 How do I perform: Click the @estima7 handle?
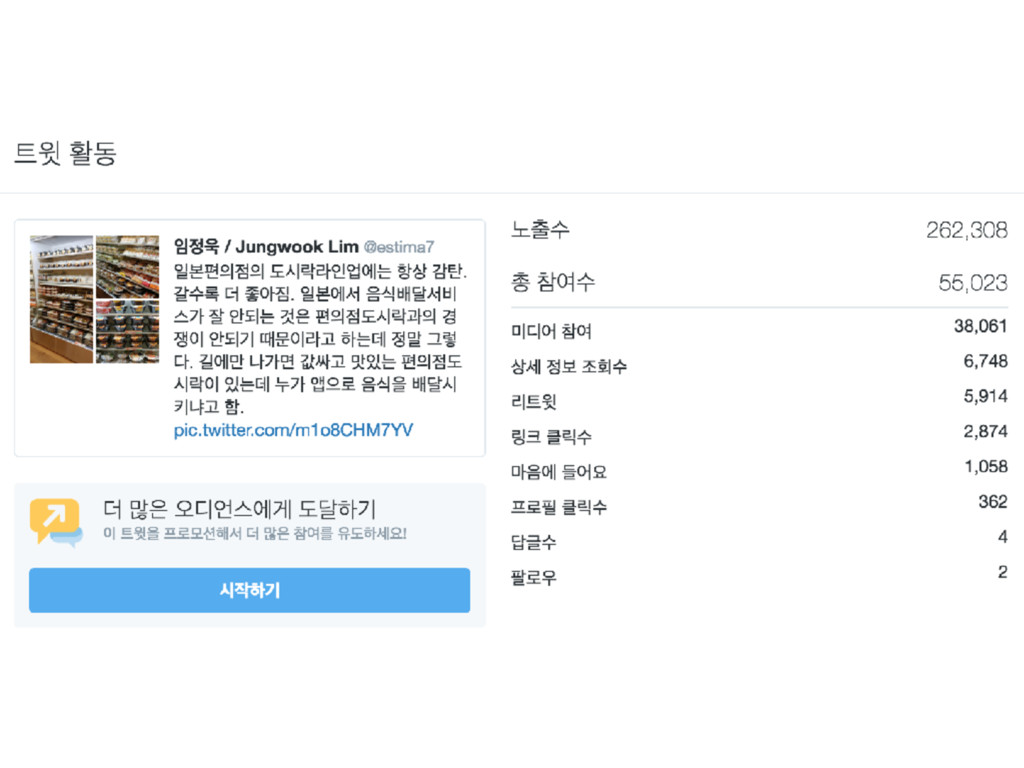(x=399, y=247)
